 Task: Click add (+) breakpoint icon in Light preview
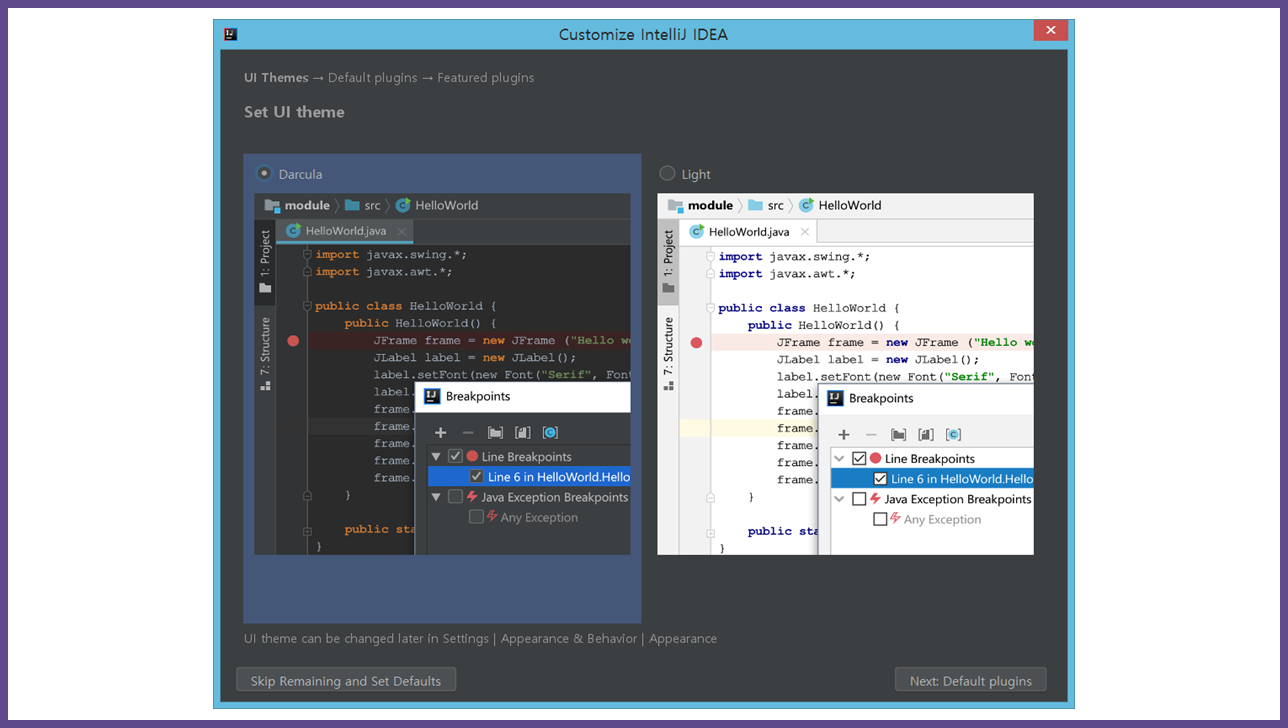click(x=843, y=434)
